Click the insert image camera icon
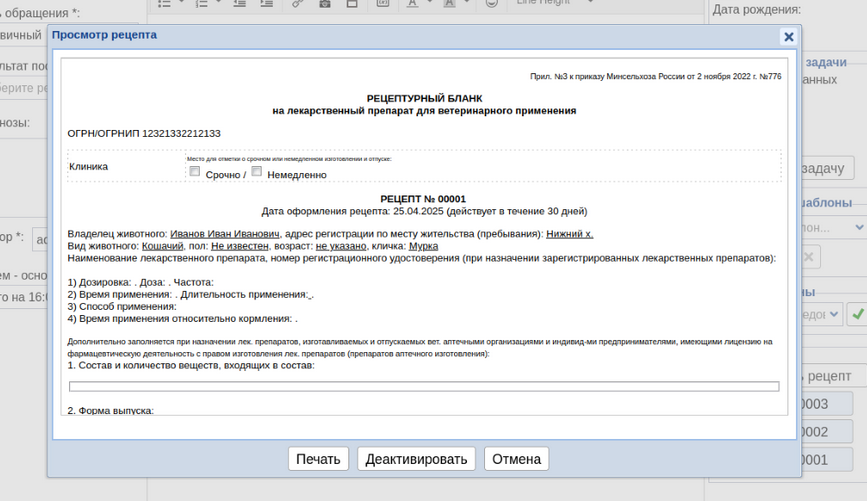This screenshot has width=867, height=501. pos(325,3)
